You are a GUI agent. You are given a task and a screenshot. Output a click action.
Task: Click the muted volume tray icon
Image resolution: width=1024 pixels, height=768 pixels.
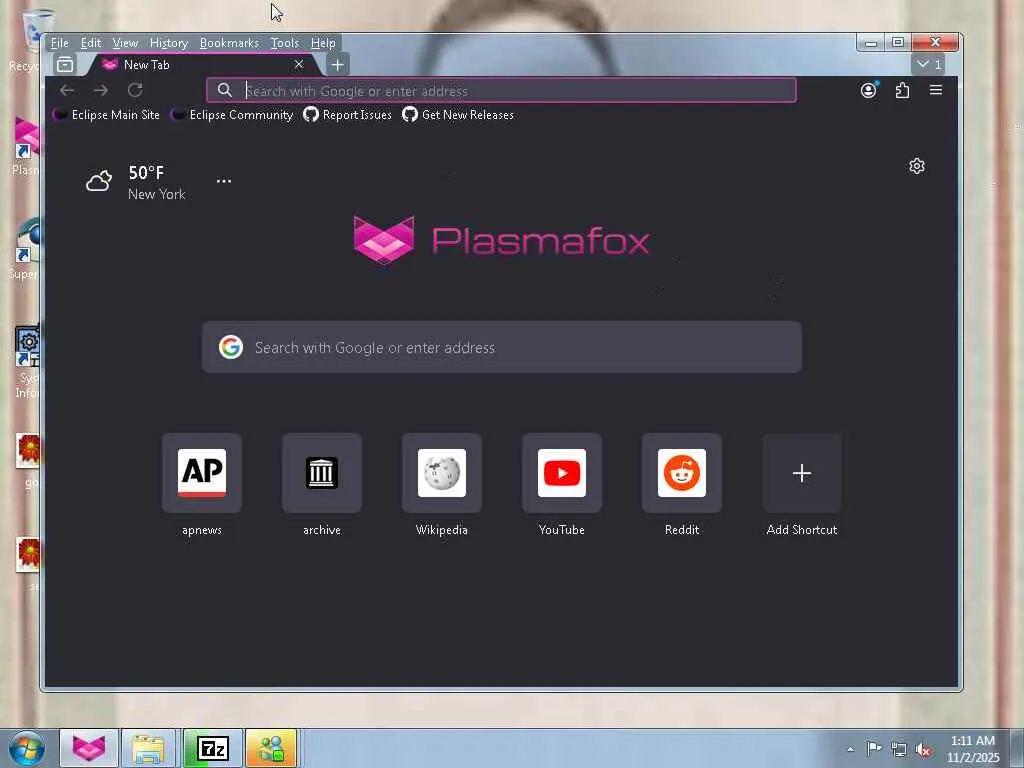(923, 750)
